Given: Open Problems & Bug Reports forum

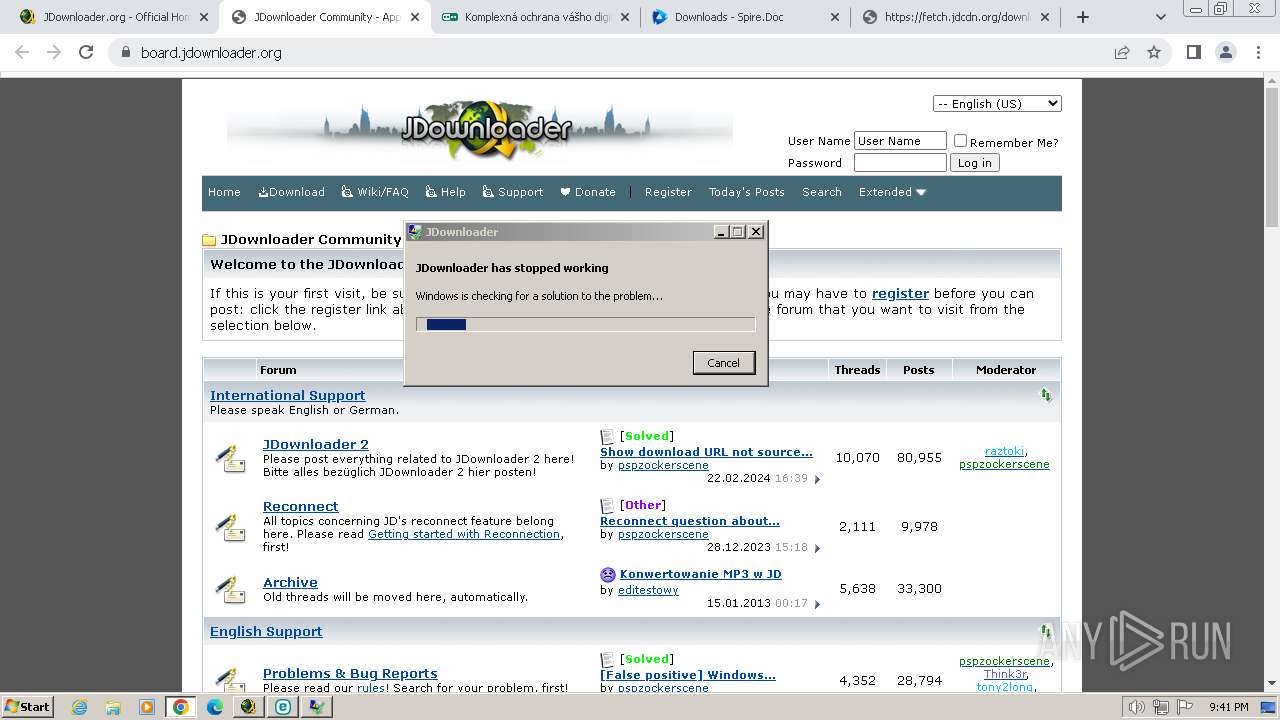Looking at the screenshot, I should tap(350, 673).
